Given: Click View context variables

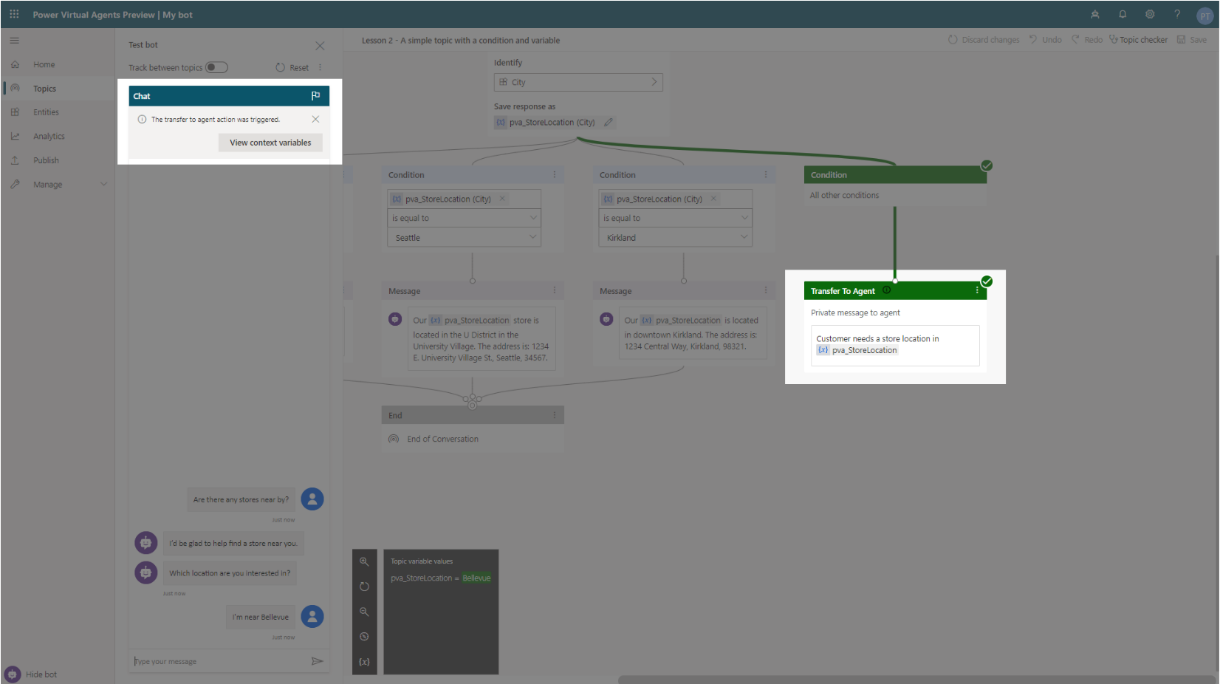Looking at the screenshot, I should click(272, 142).
